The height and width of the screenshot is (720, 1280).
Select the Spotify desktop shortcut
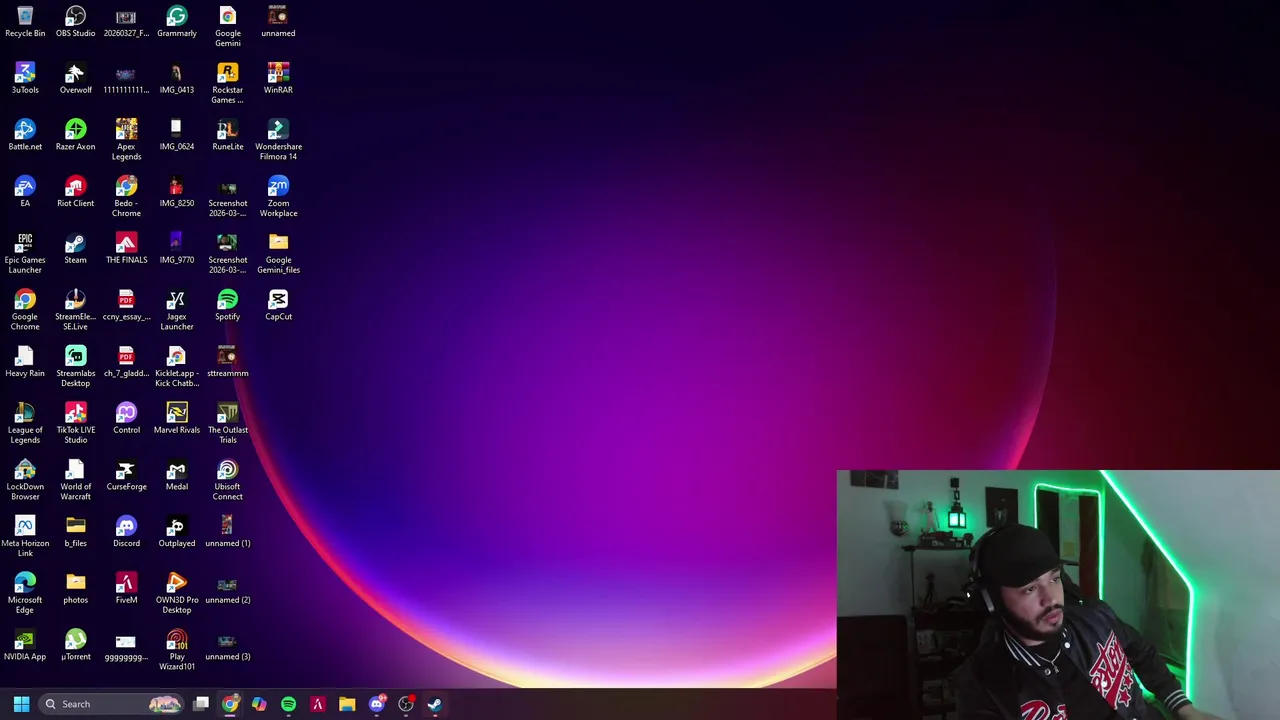(x=228, y=306)
